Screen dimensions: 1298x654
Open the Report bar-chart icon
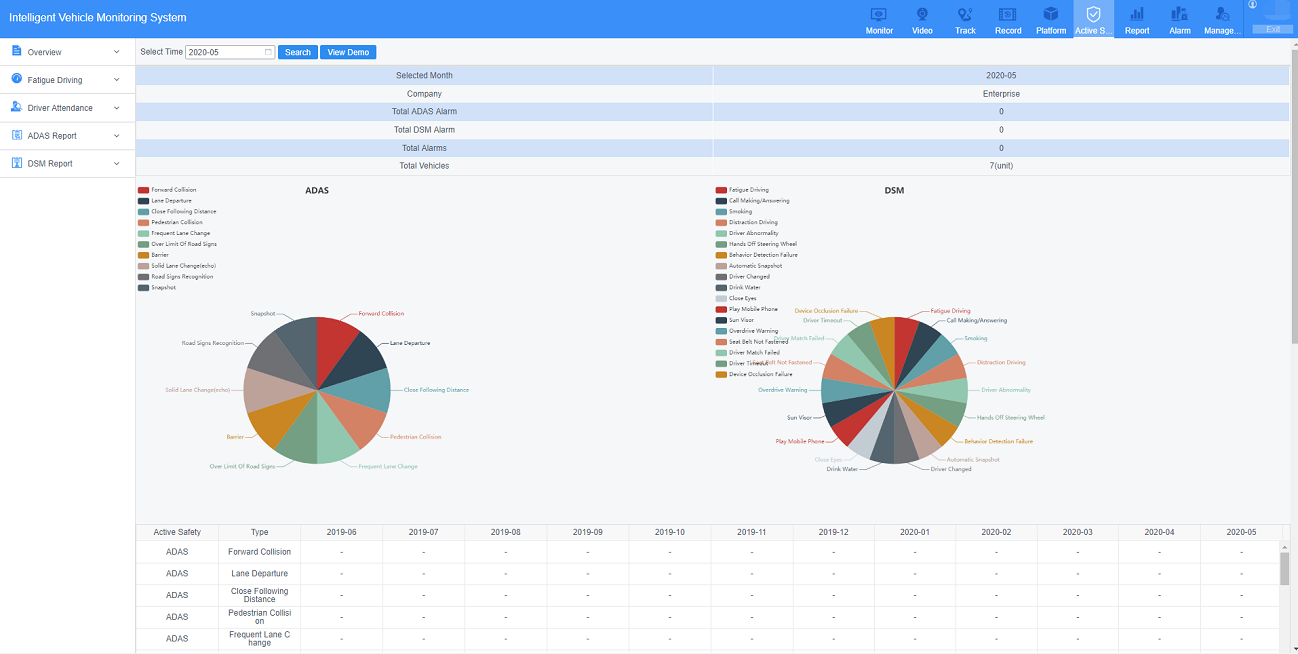[1137, 14]
